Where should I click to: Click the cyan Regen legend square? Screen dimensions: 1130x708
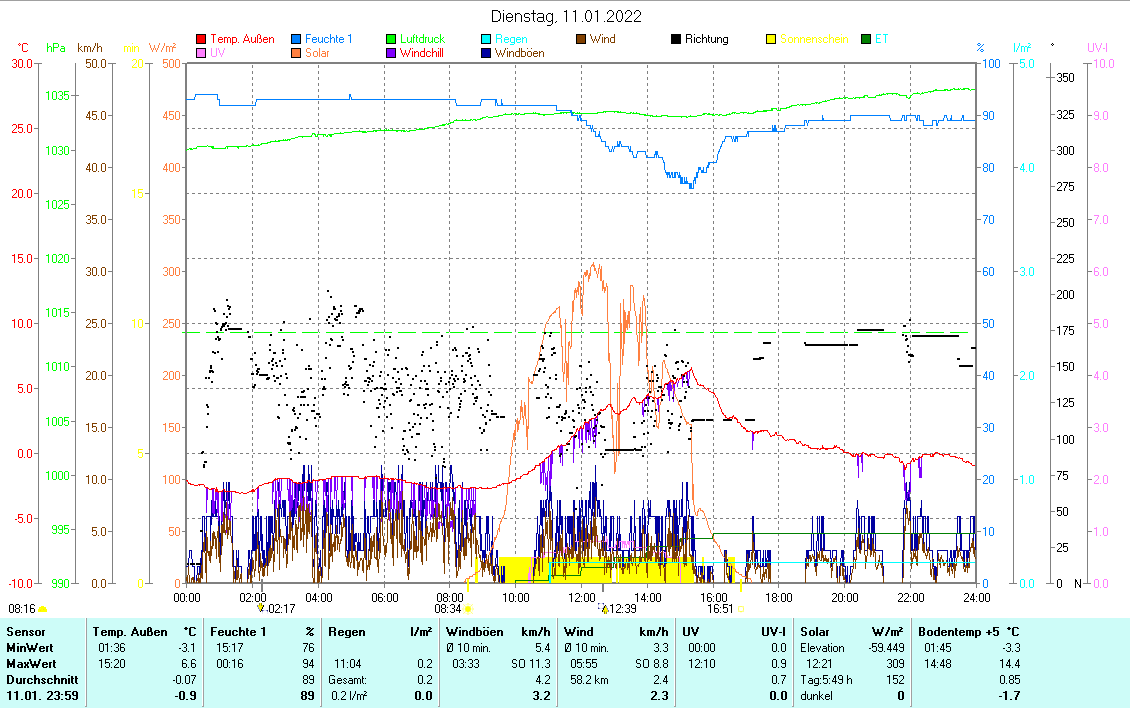point(486,40)
